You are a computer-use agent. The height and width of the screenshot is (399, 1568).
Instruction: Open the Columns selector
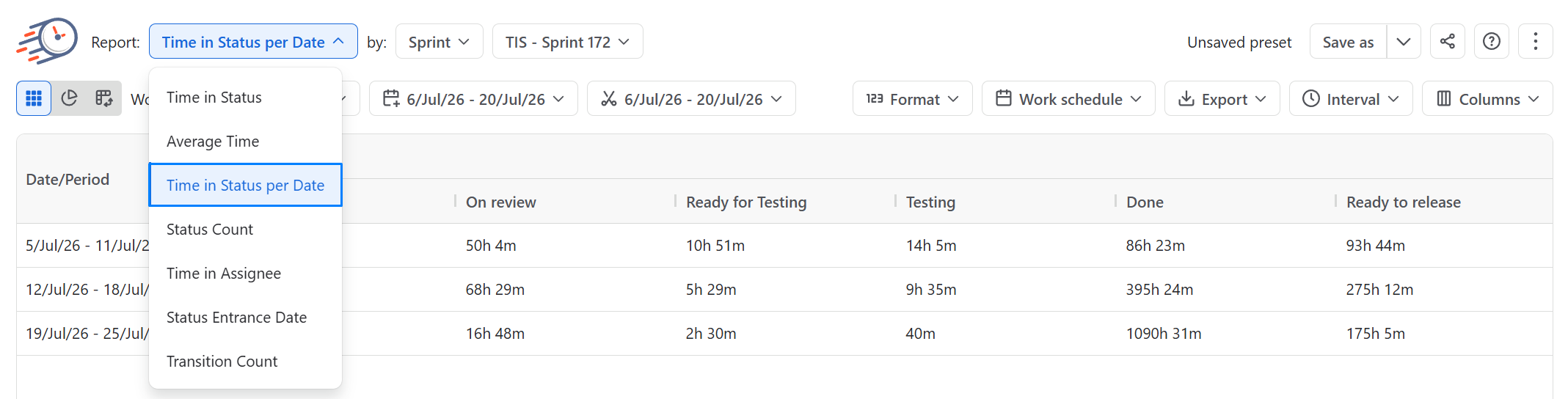tap(1487, 98)
